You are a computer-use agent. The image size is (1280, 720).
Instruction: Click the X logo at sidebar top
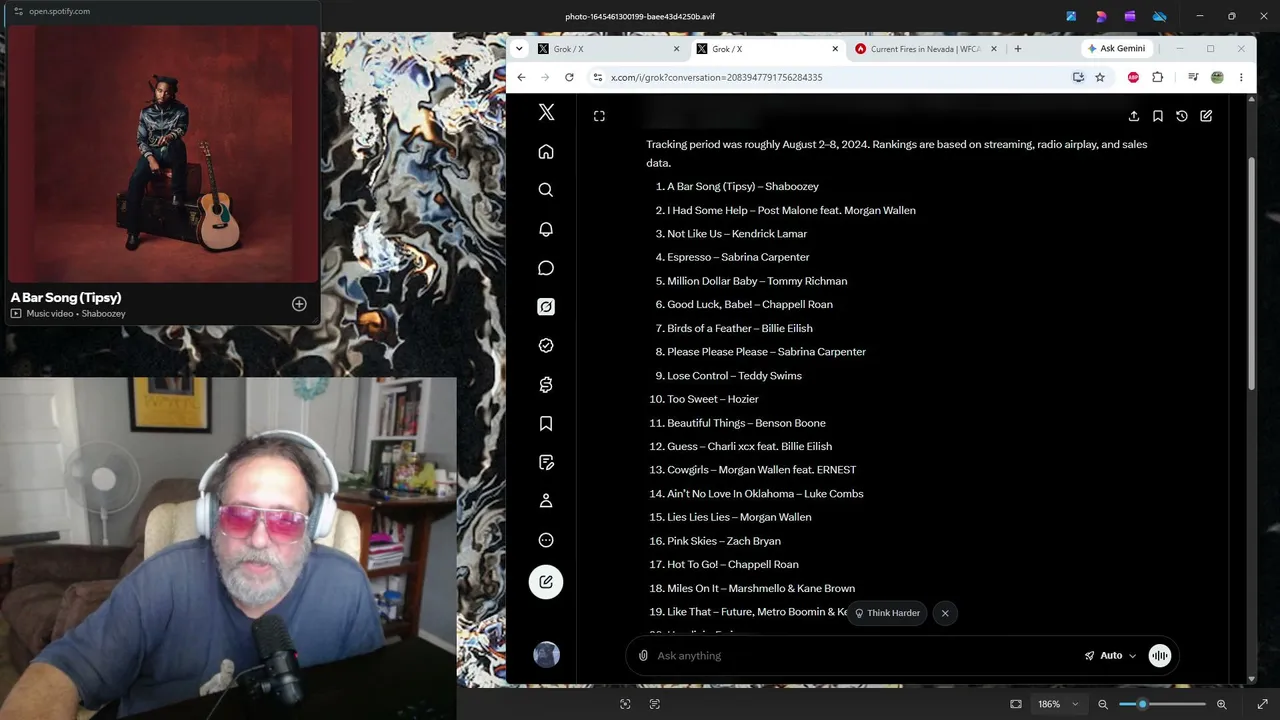(546, 113)
